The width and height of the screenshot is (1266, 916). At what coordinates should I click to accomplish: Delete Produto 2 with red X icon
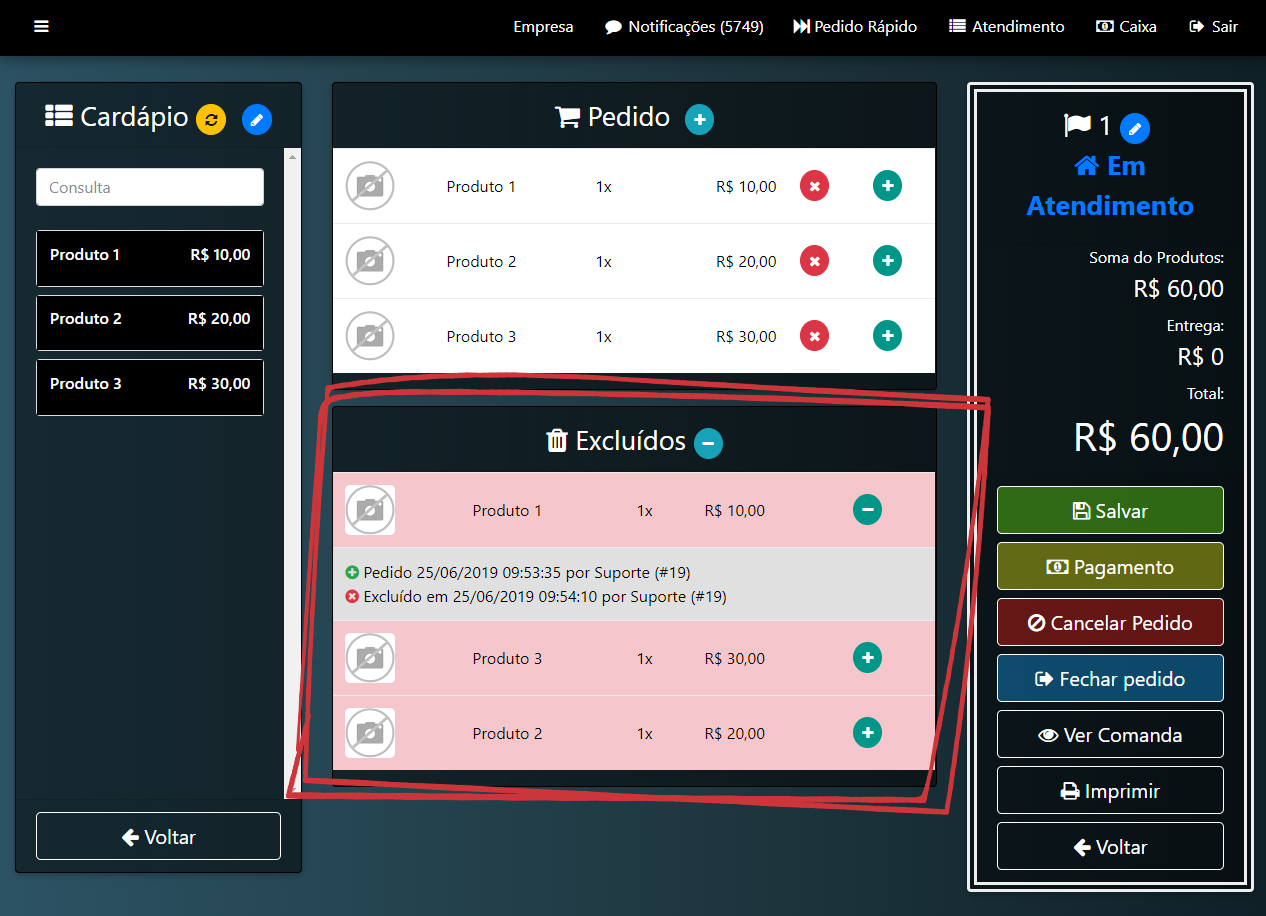tap(814, 261)
